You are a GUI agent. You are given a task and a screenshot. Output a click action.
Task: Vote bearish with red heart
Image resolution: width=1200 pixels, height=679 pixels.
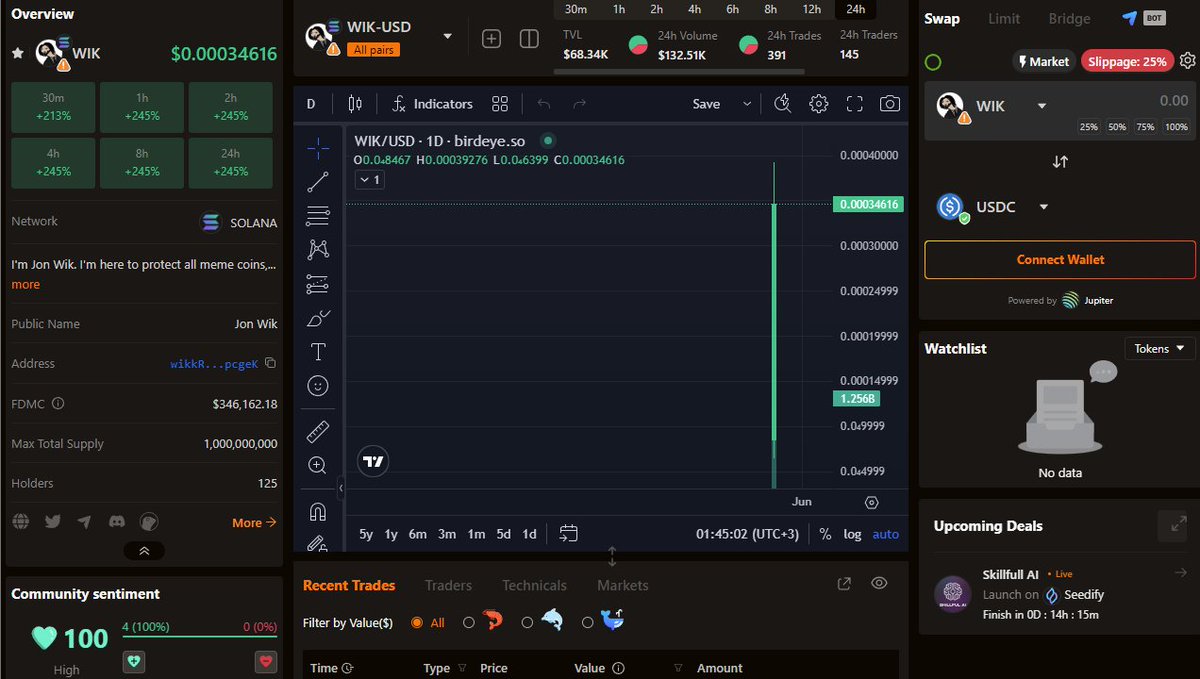click(x=265, y=661)
